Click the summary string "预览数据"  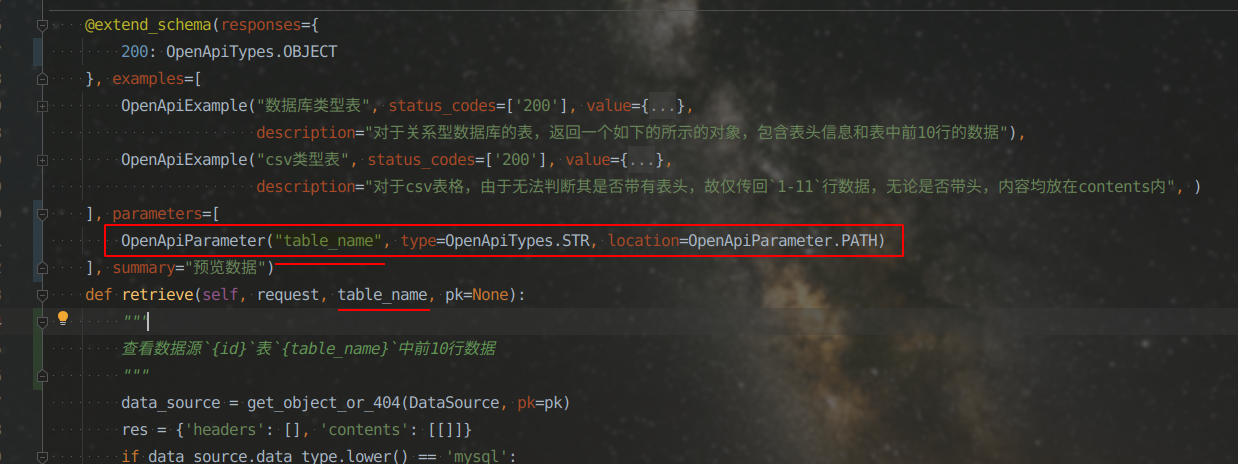click(x=225, y=267)
